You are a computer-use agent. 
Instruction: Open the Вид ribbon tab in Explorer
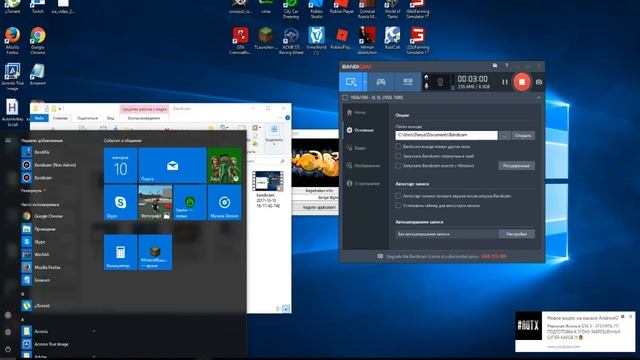click(x=111, y=118)
